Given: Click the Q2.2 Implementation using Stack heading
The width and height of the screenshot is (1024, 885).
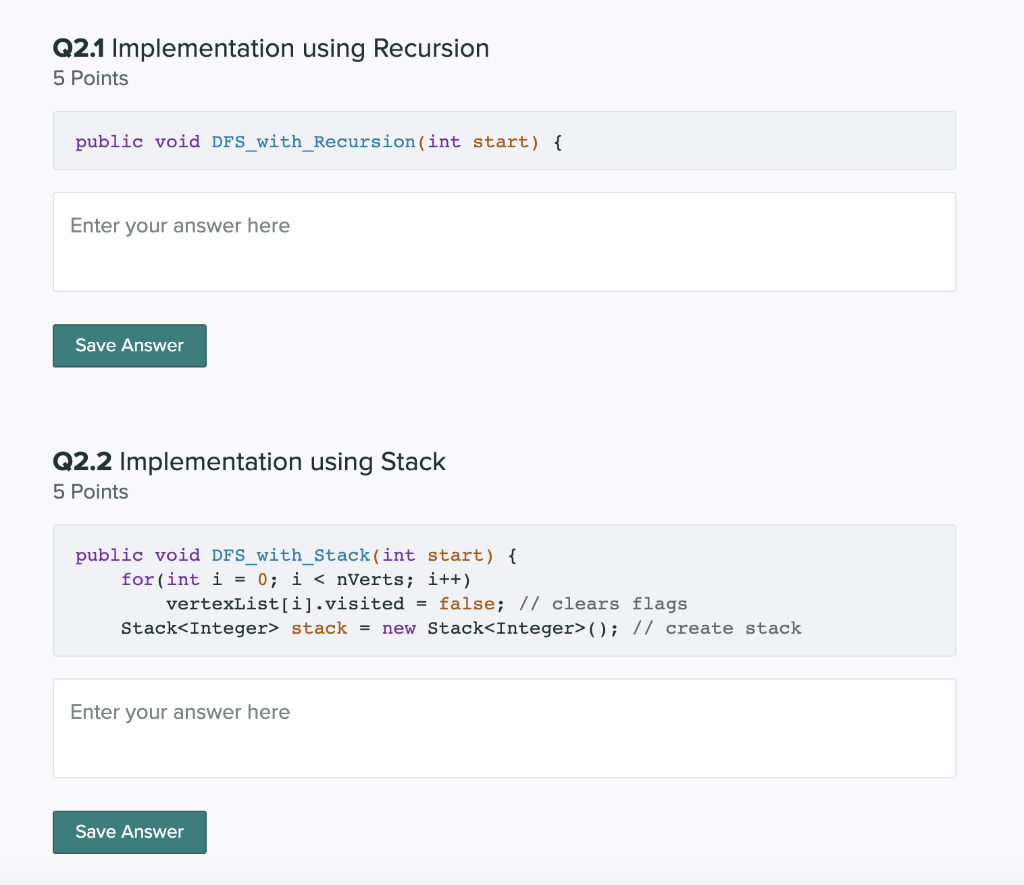Looking at the screenshot, I should tap(249, 461).
